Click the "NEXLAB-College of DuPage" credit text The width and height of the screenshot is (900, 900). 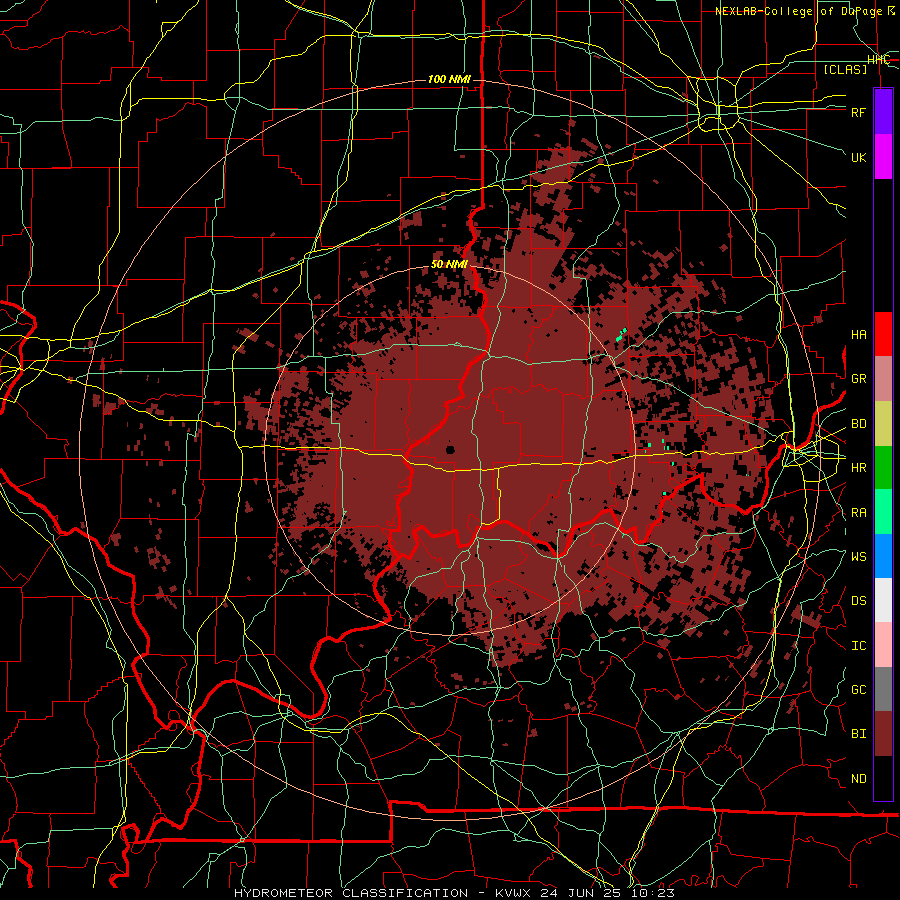(798, 11)
